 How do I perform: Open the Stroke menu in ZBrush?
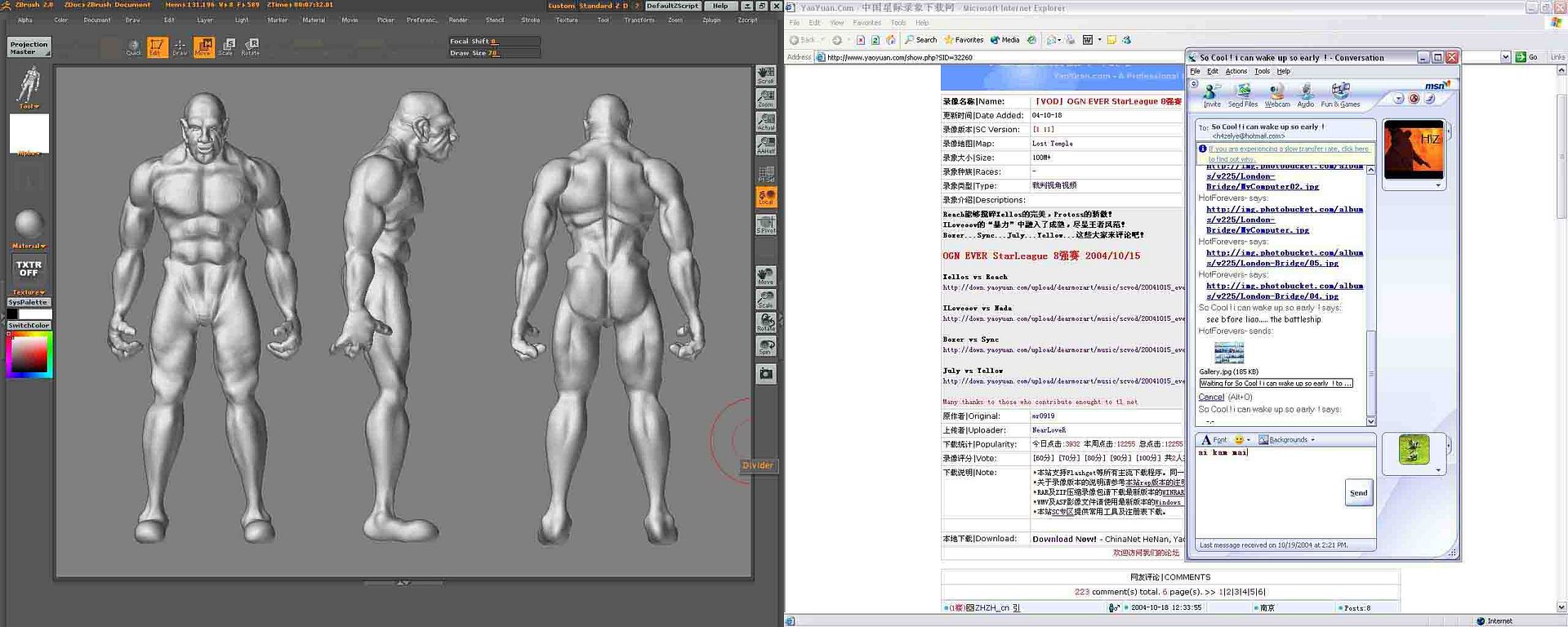coord(531,20)
